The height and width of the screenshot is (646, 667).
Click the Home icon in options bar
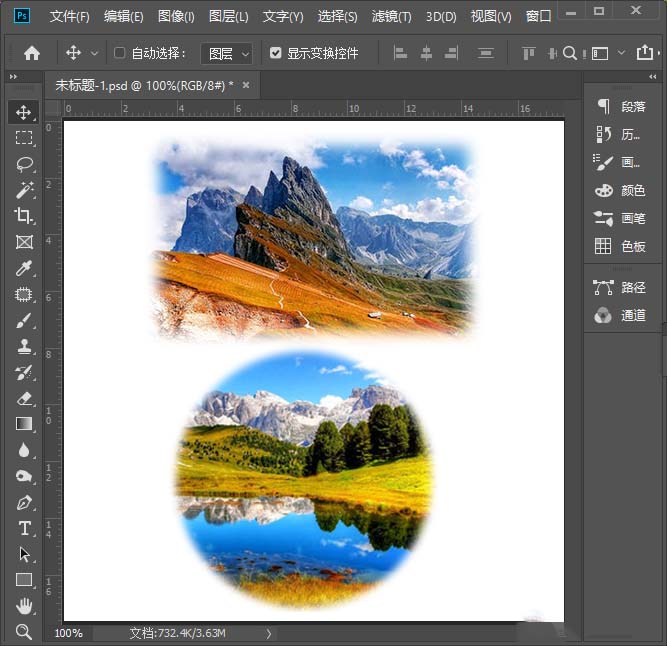(32, 53)
